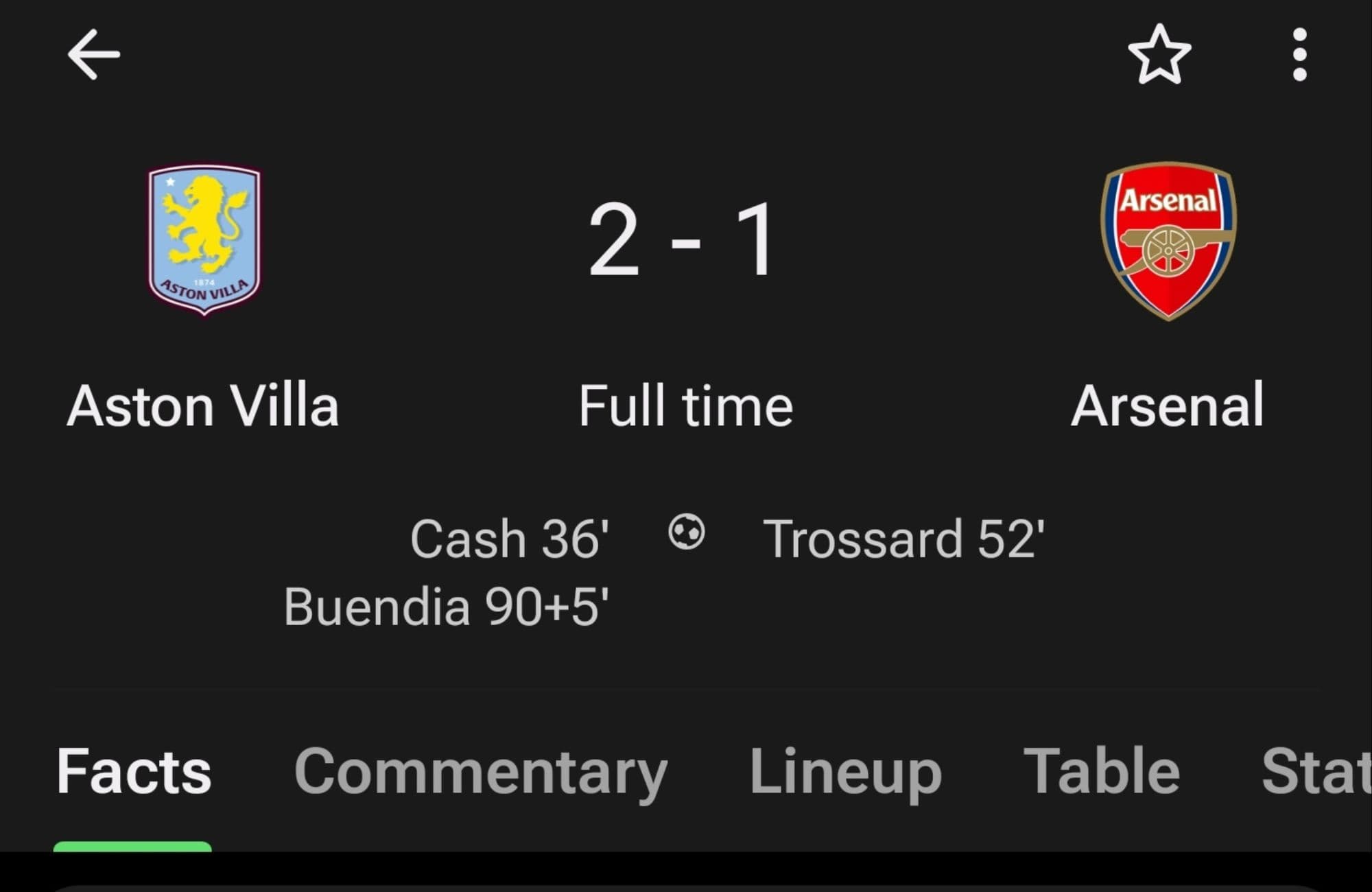Click the Arsenal club crest
Image resolution: width=1372 pixels, height=892 pixels.
point(1168,240)
